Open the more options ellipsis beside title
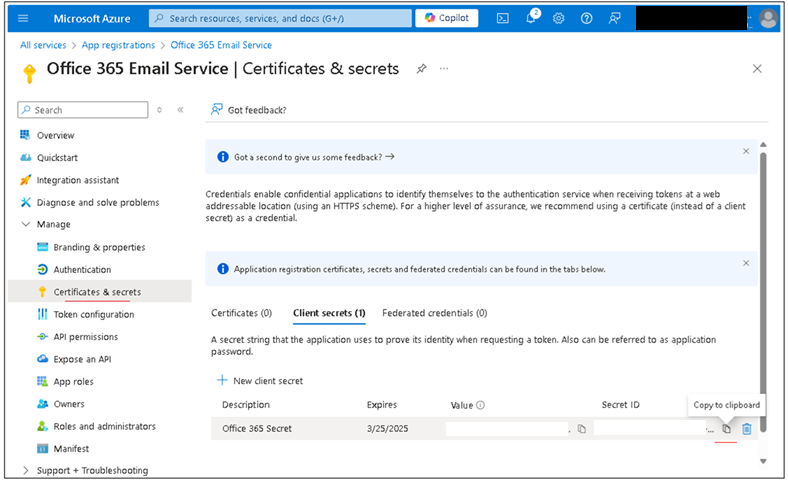This screenshot has height=482, width=788. click(x=444, y=68)
